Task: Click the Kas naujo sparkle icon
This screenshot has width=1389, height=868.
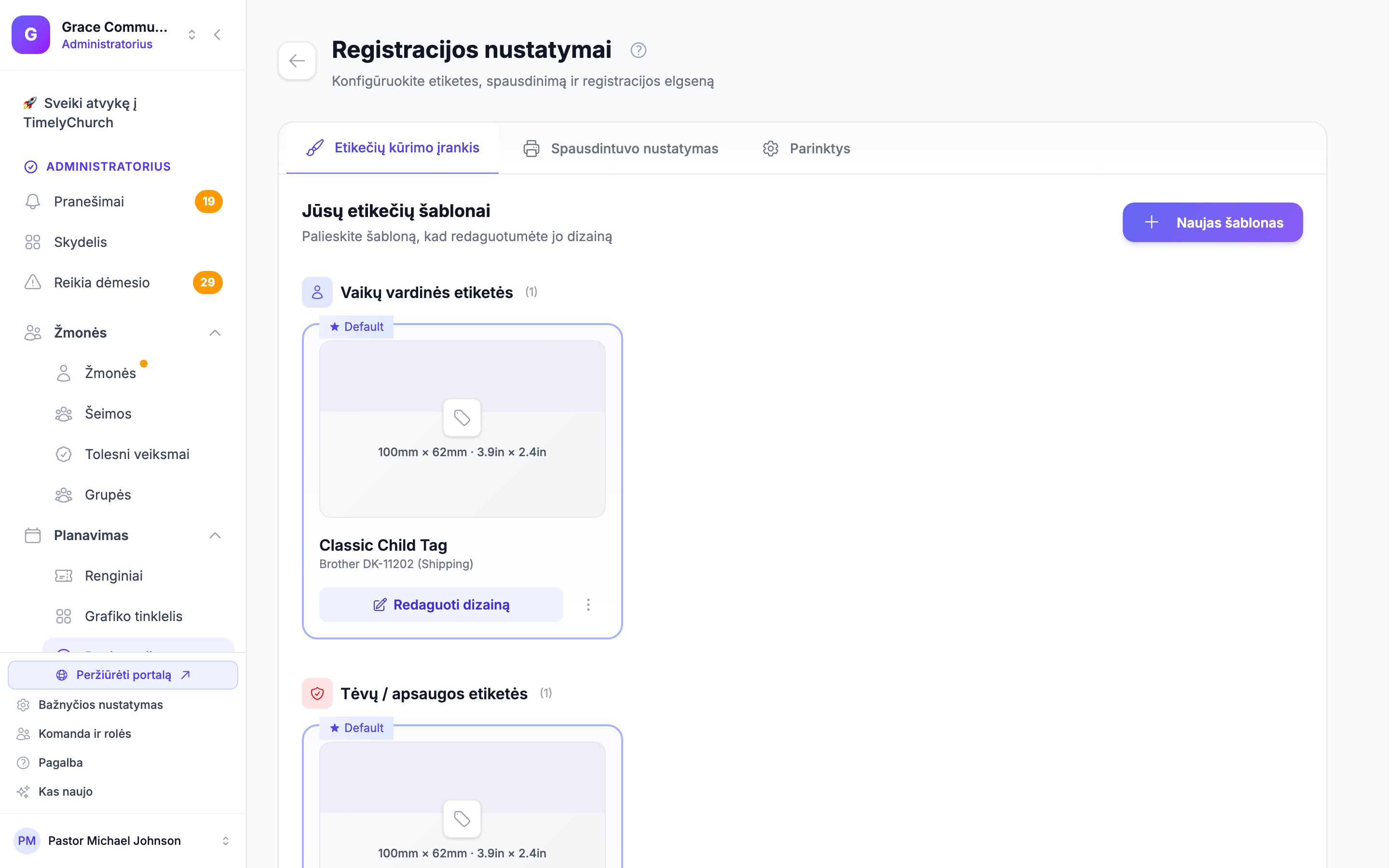Action: tap(23, 792)
